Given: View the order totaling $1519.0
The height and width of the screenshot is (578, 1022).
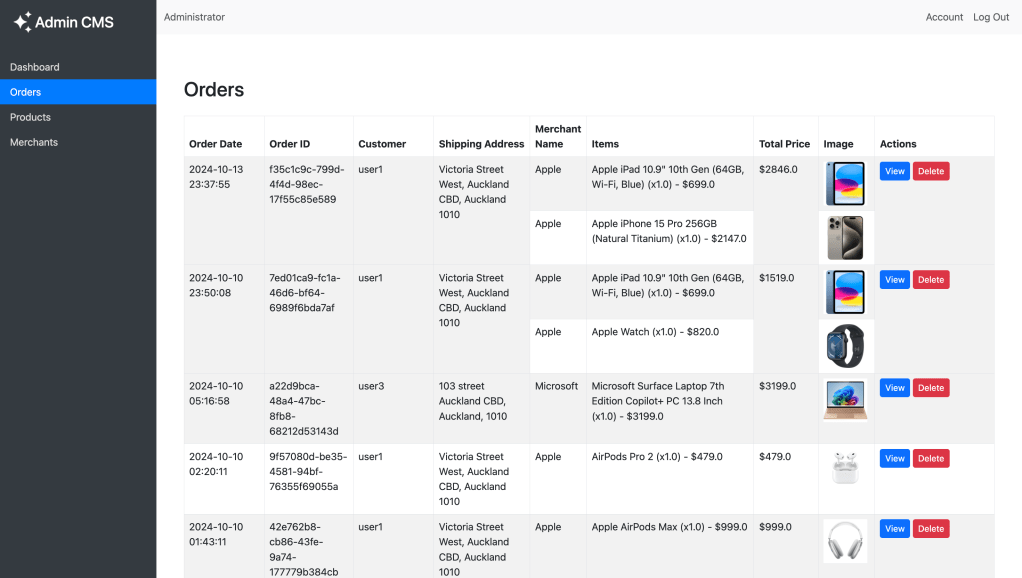Looking at the screenshot, I should tap(894, 280).
